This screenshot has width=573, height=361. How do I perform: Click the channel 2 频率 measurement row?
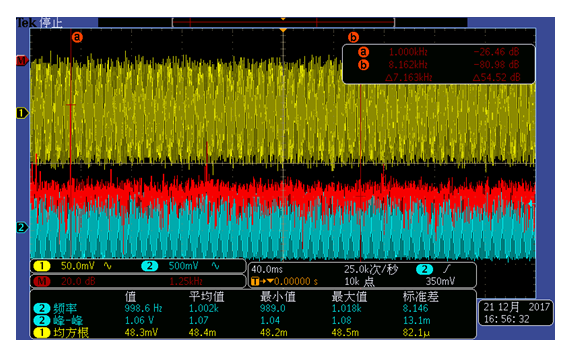[253, 308]
